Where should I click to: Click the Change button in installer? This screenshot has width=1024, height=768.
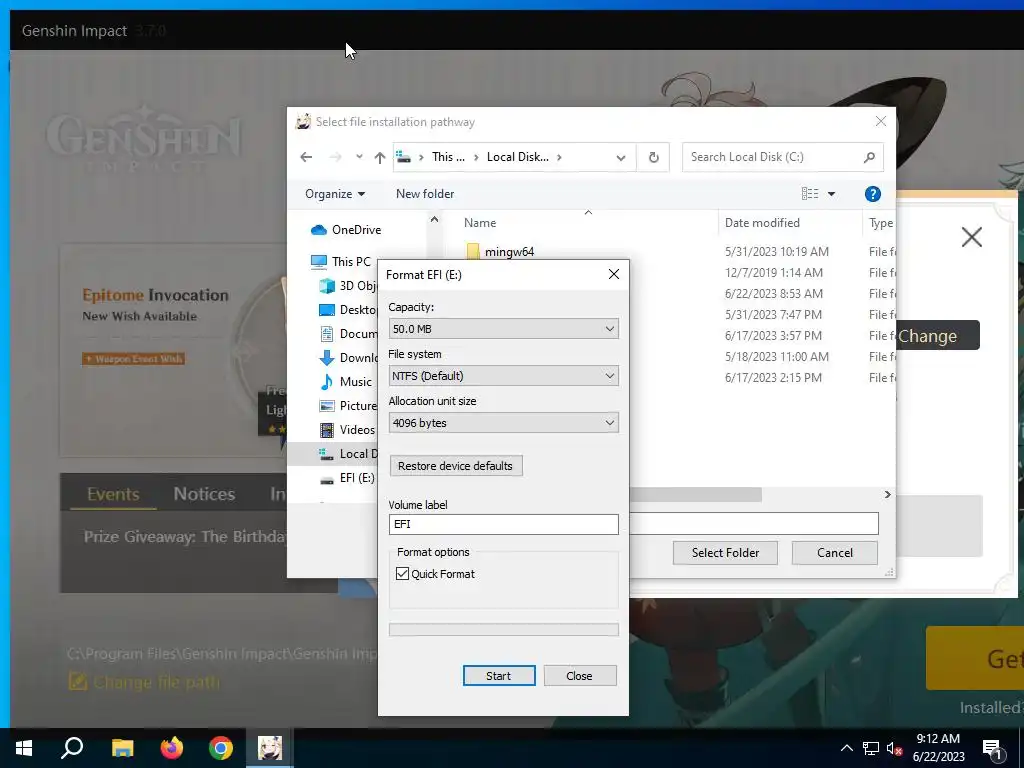938,336
